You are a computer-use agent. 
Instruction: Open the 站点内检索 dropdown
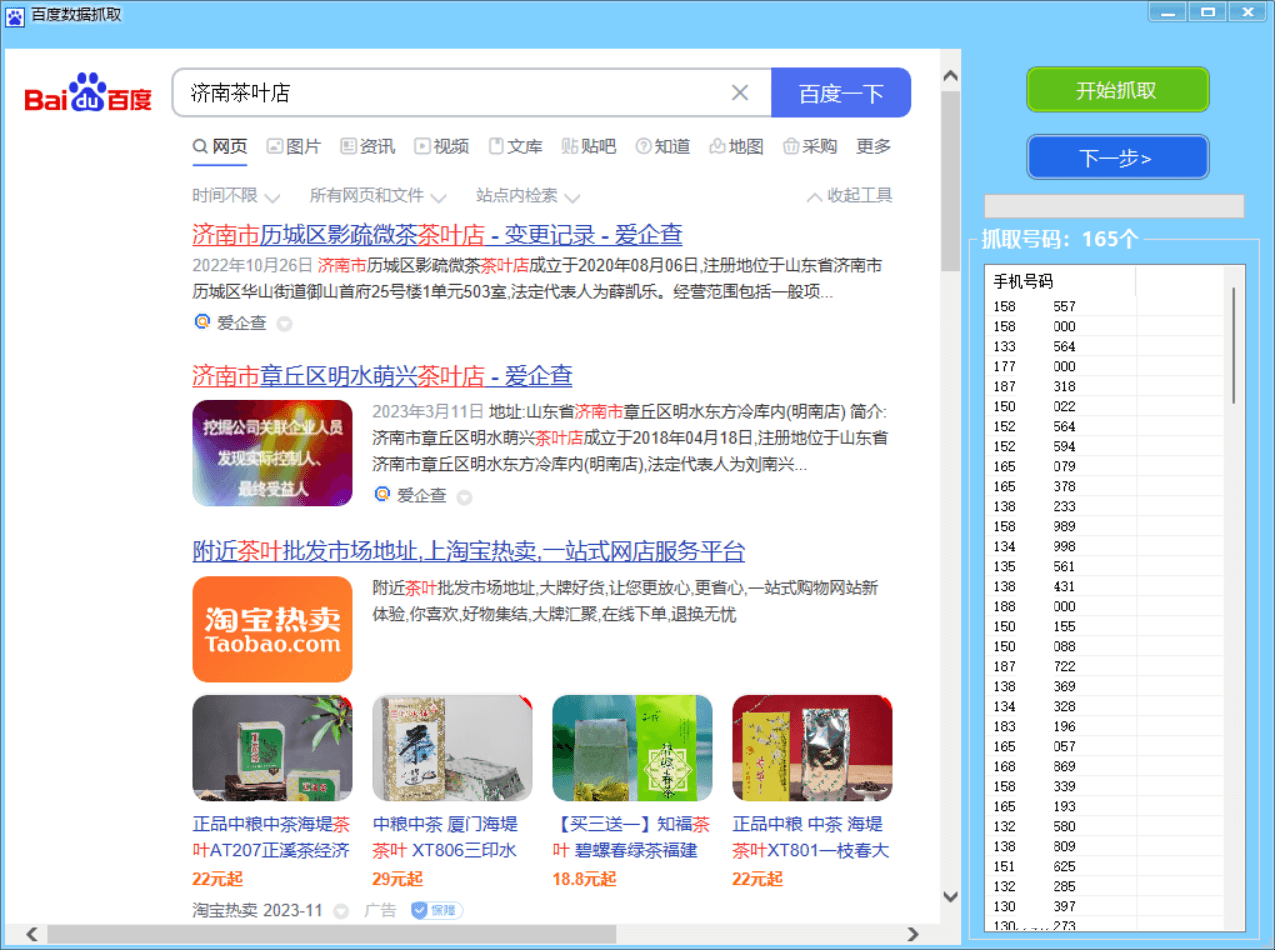[x=528, y=196]
